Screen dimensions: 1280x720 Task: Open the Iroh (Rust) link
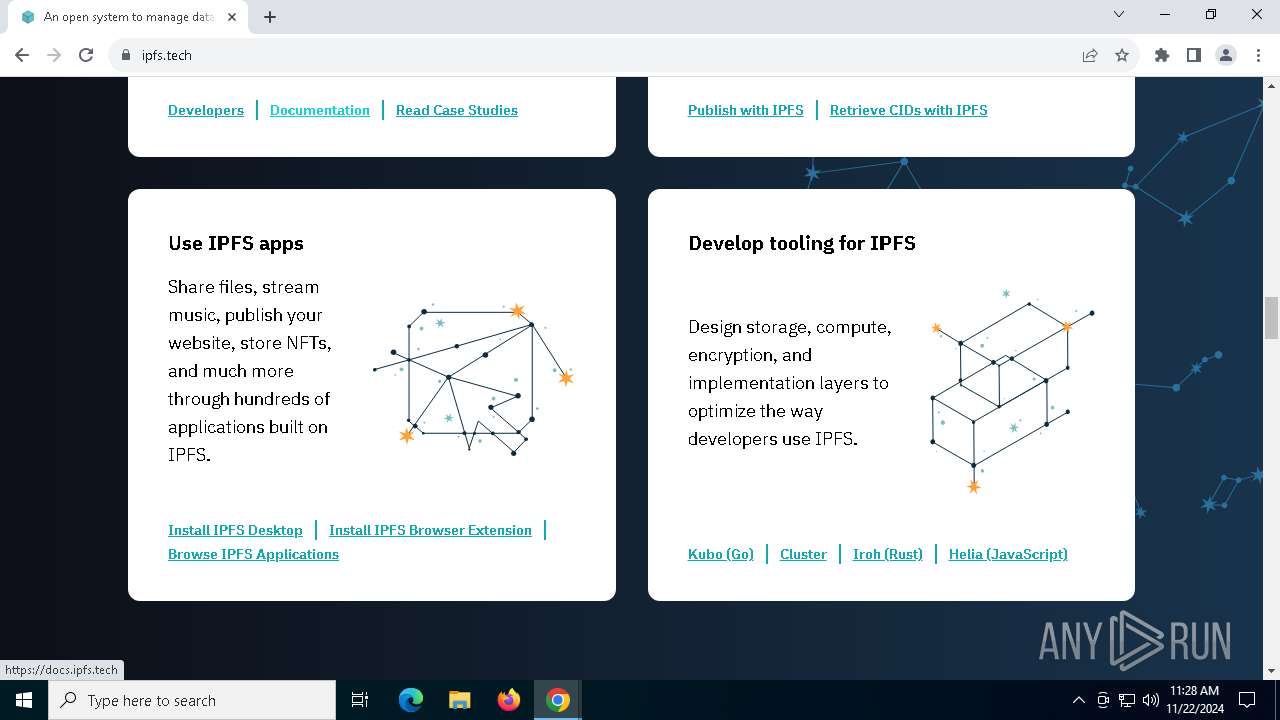point(888,554)
